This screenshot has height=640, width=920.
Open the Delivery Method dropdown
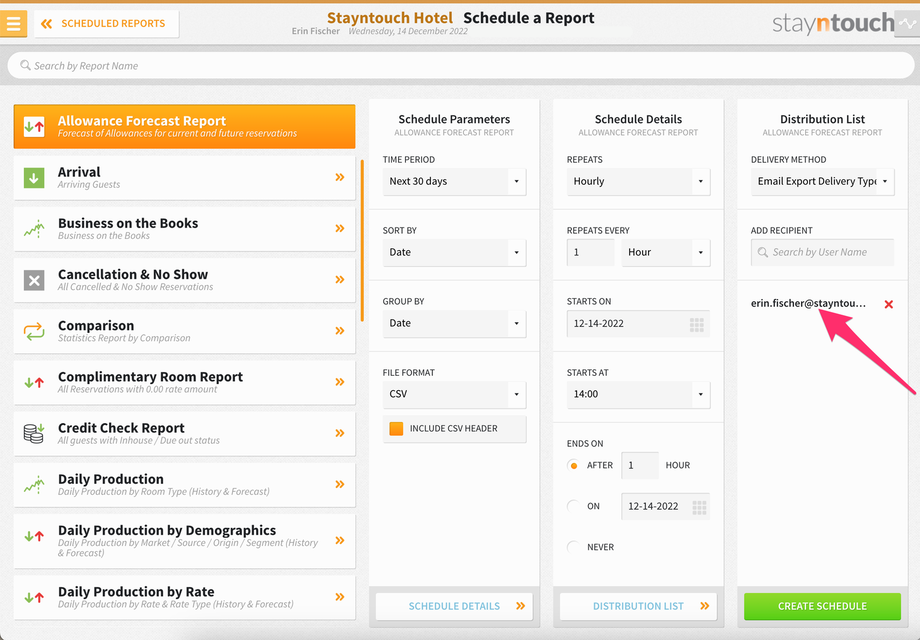pos(823,181)
